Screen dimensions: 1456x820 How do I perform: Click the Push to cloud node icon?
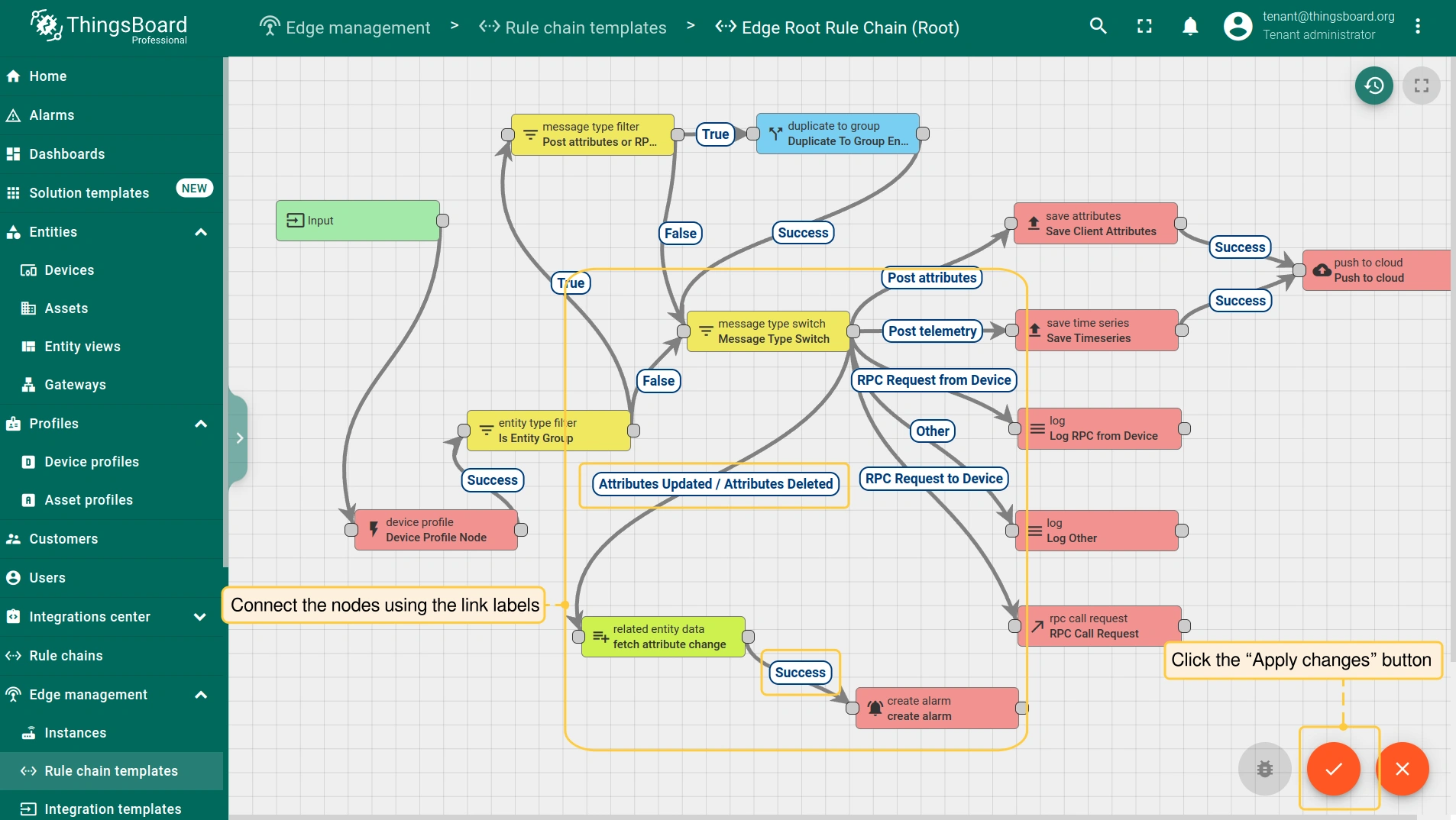1322,270
